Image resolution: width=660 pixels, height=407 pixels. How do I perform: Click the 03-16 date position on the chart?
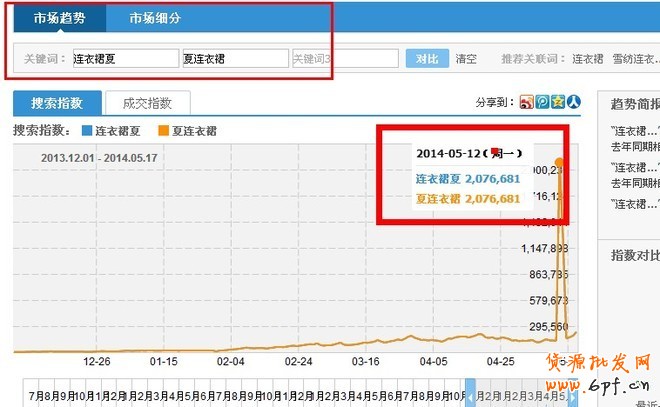click(x=365, y=361)
